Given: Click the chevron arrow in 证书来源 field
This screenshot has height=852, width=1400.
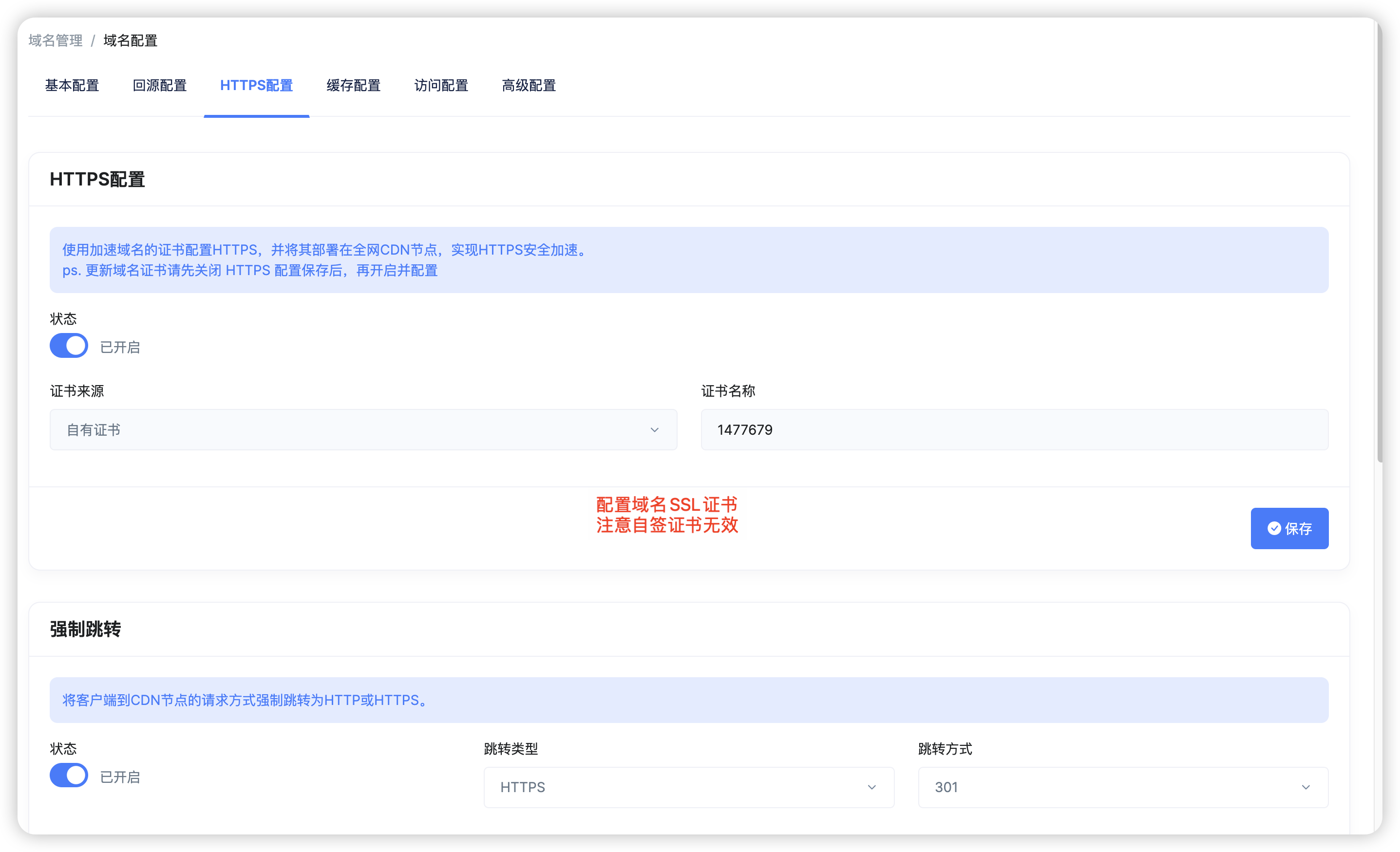Looking at the screenshot, I should [x=654, y=430].
